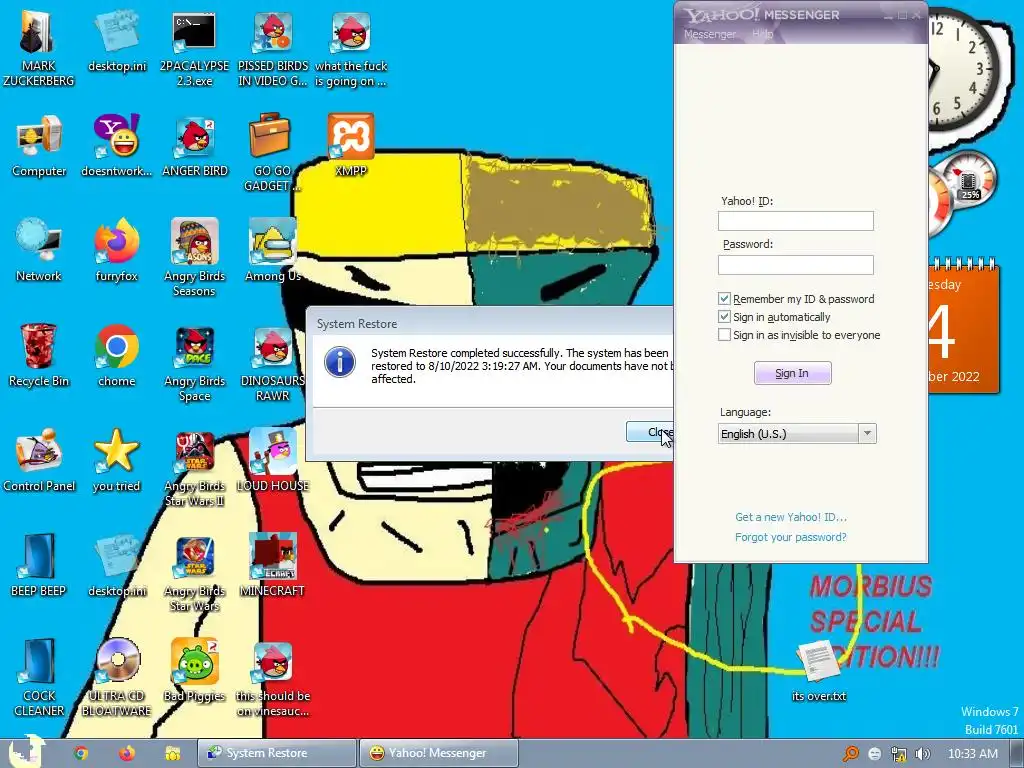Close the System Restore dialog with Close button

click(650, 432)
